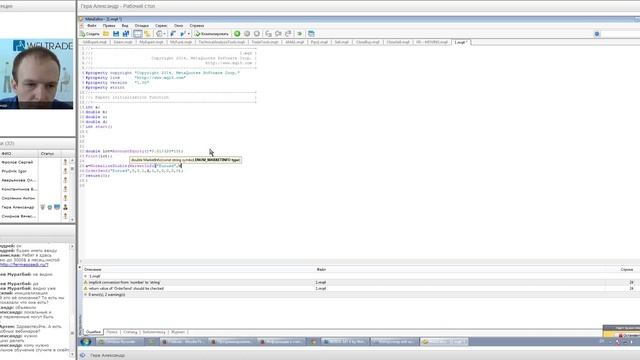This screenshot has width=640, height=360.
Task: Click the grey pause debugging icon
Action: point(247,34)
